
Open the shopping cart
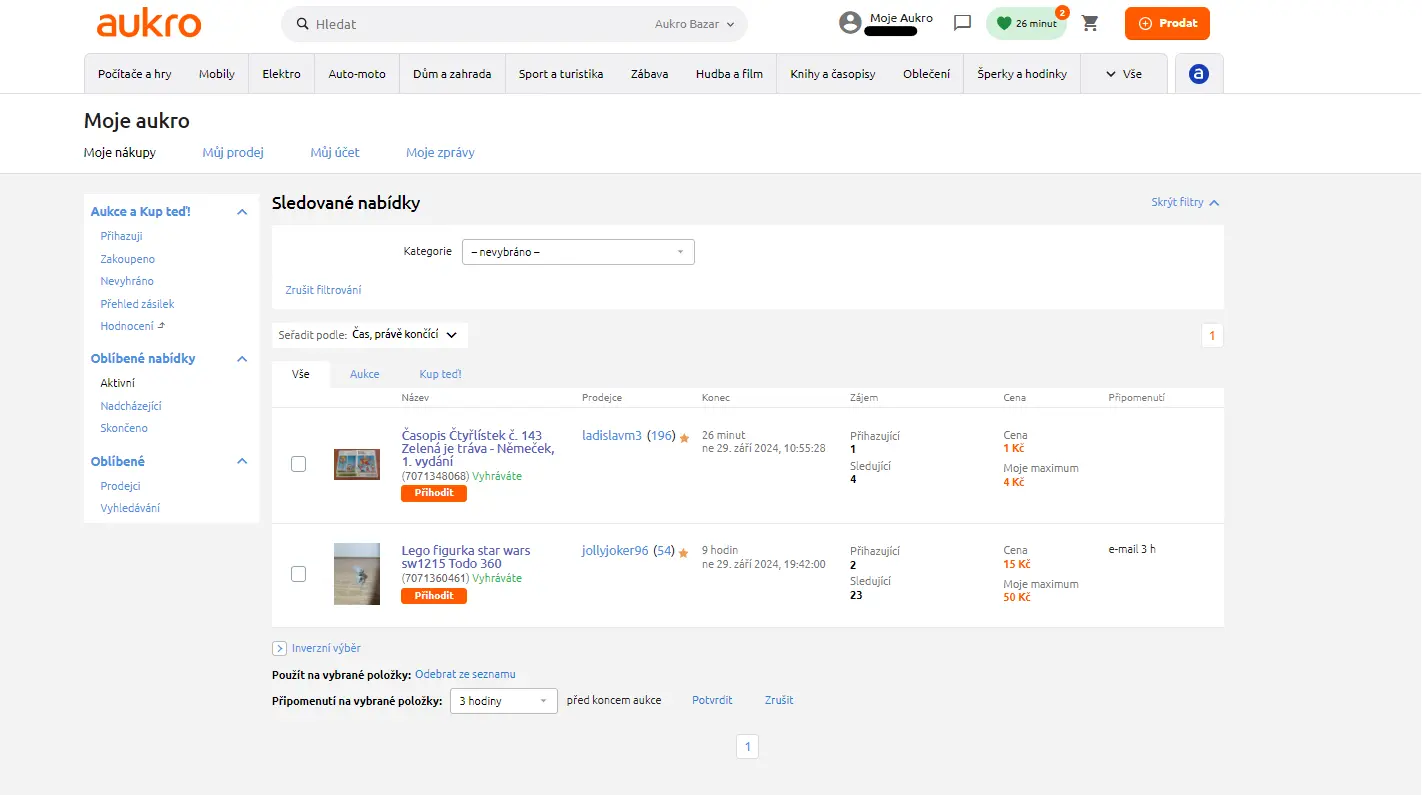[1090, 23]
